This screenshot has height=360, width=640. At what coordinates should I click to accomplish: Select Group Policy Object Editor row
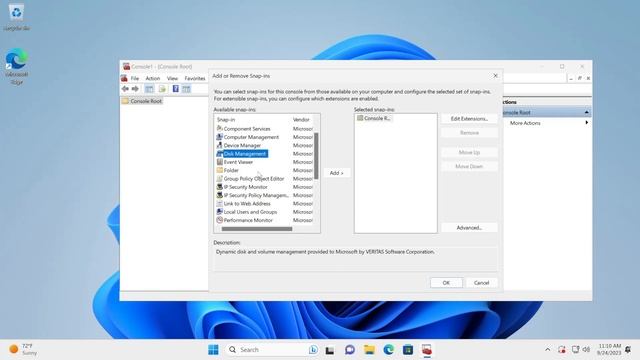coord(250,179)
